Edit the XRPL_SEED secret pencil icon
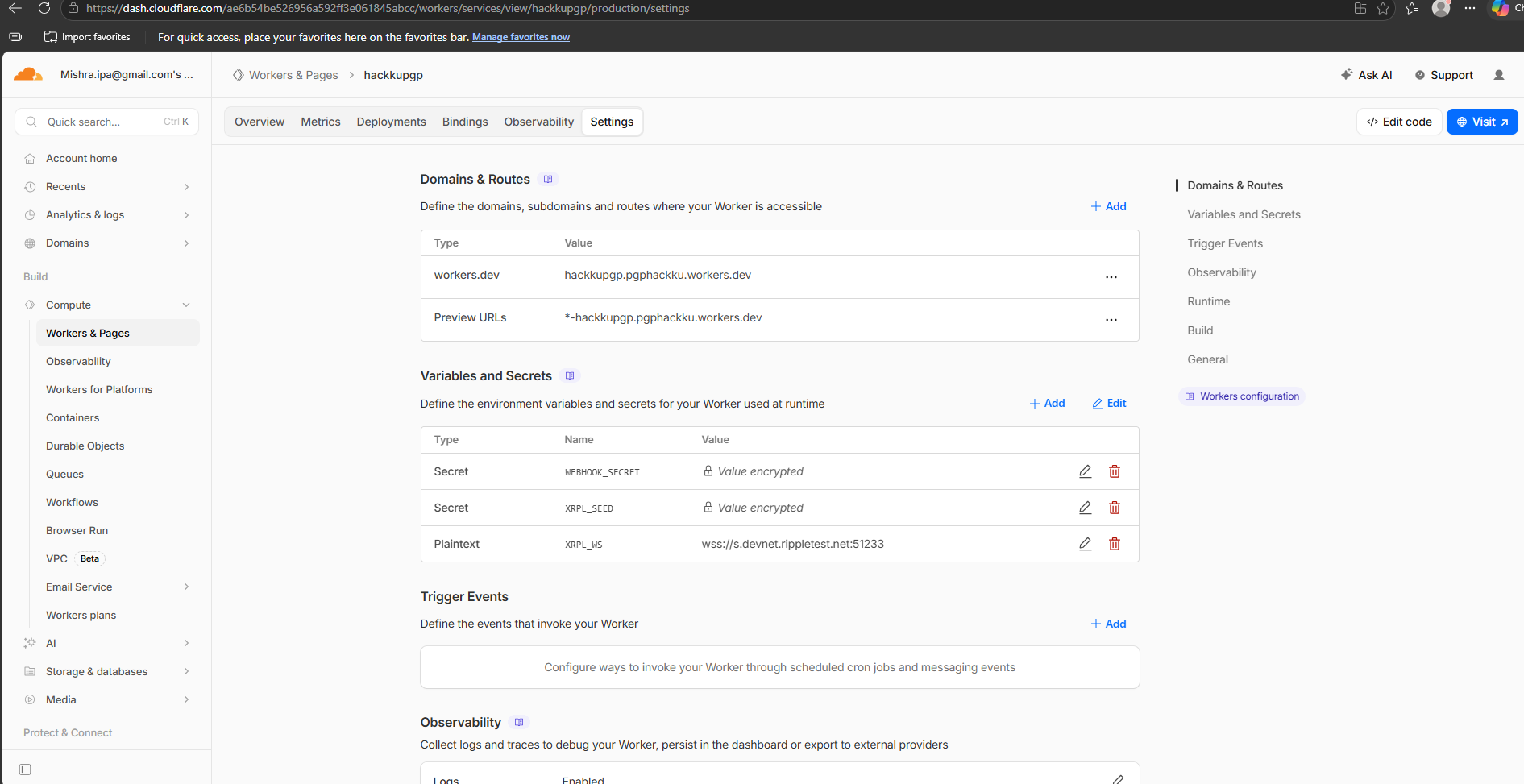The width and height of the screenshot is (1524, 784). pos(1086,508)
